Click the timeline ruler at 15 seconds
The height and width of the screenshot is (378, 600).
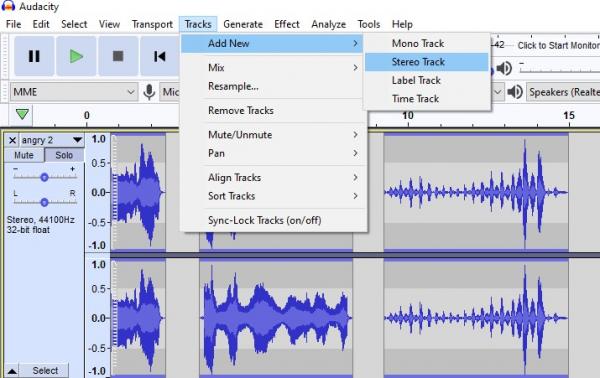(x=569, y=116)
